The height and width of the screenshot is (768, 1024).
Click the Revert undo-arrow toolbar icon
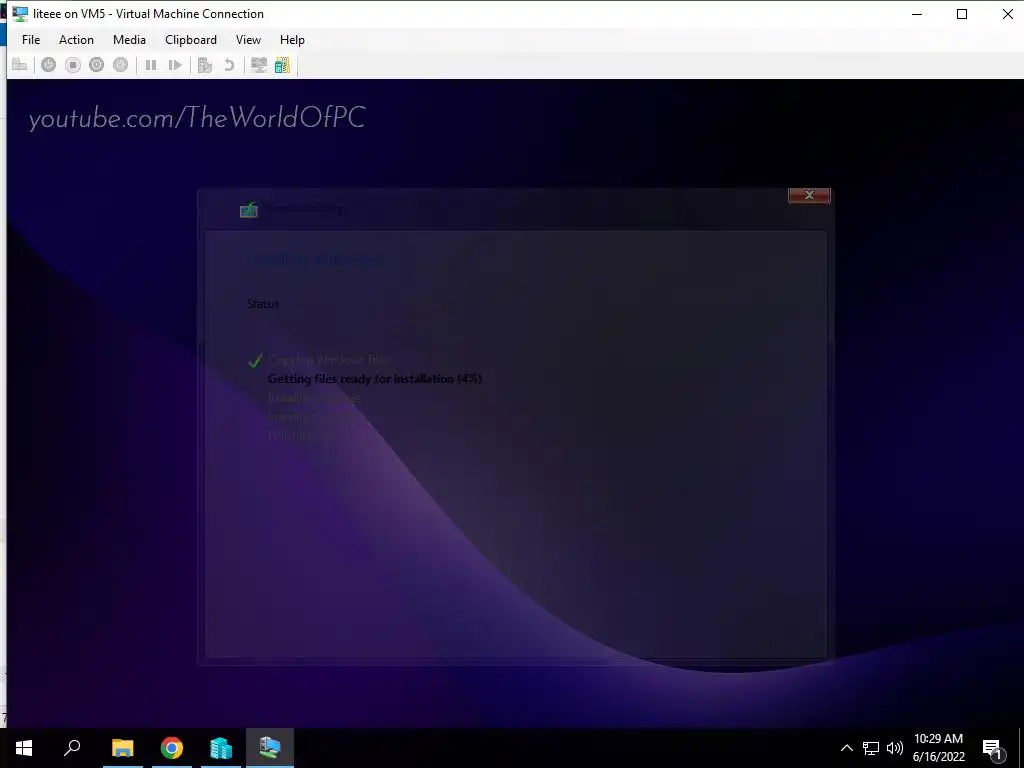229,65
